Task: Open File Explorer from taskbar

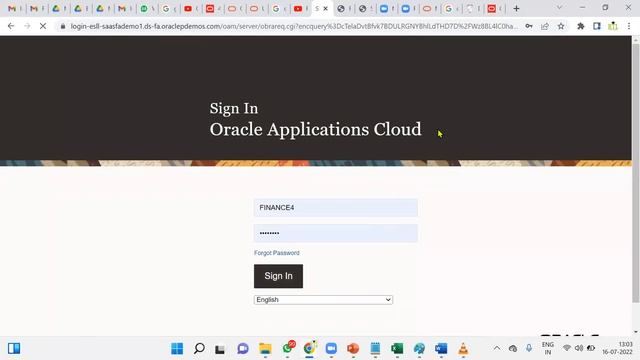Action: 265,349
